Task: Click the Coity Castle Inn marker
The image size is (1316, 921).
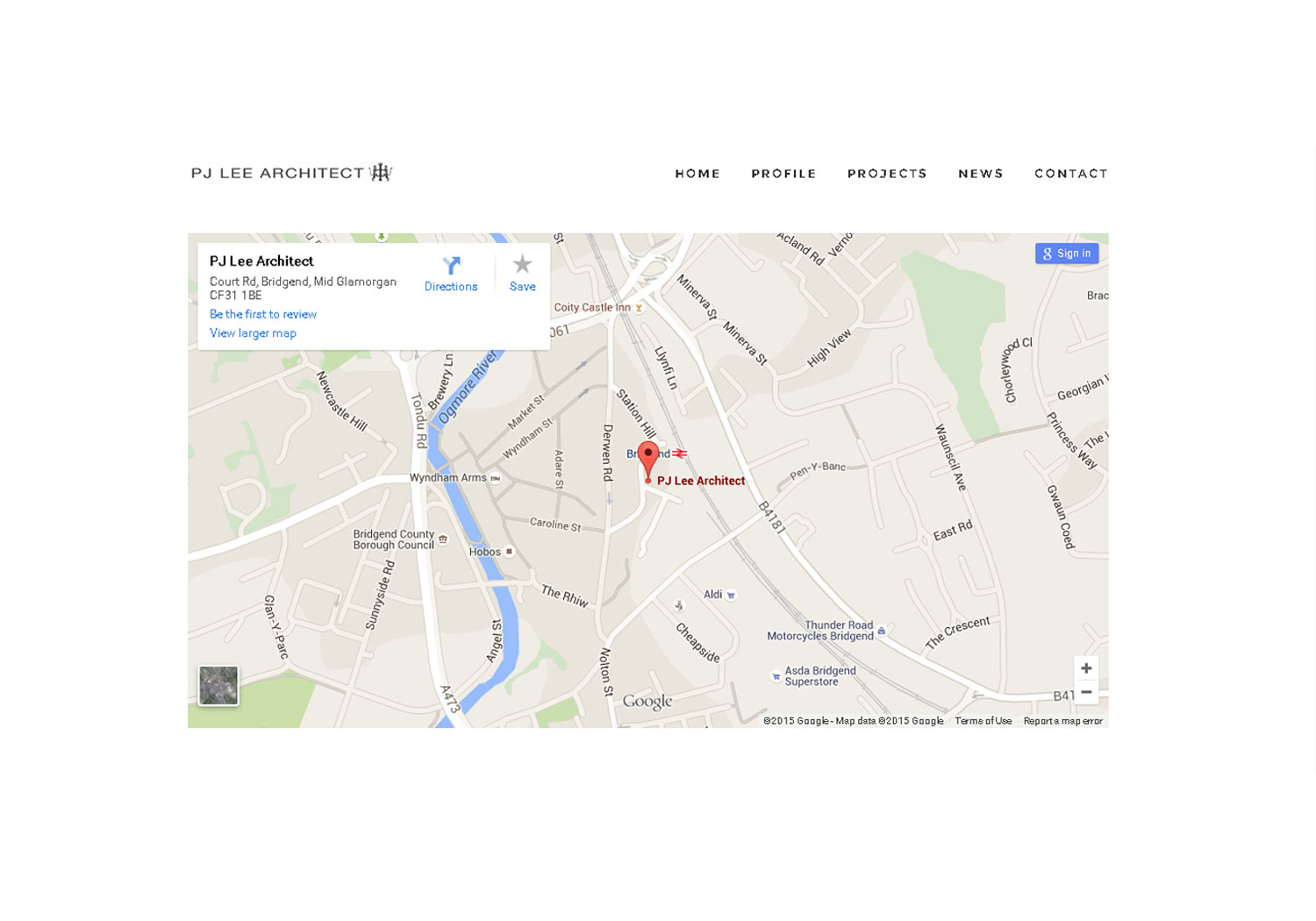Action: click(x=639, y=308)
